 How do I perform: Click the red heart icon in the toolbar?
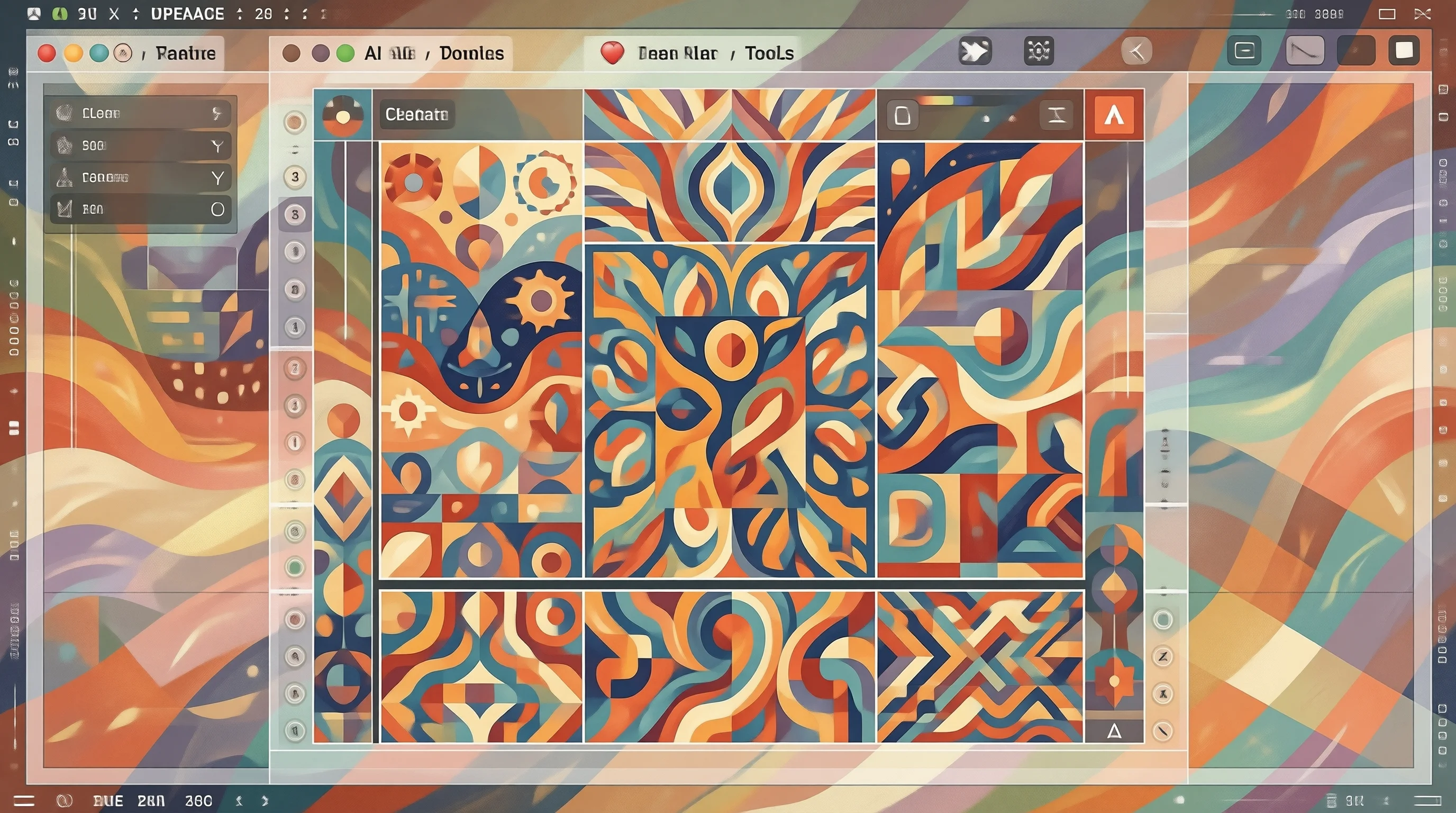pos(612,52)
